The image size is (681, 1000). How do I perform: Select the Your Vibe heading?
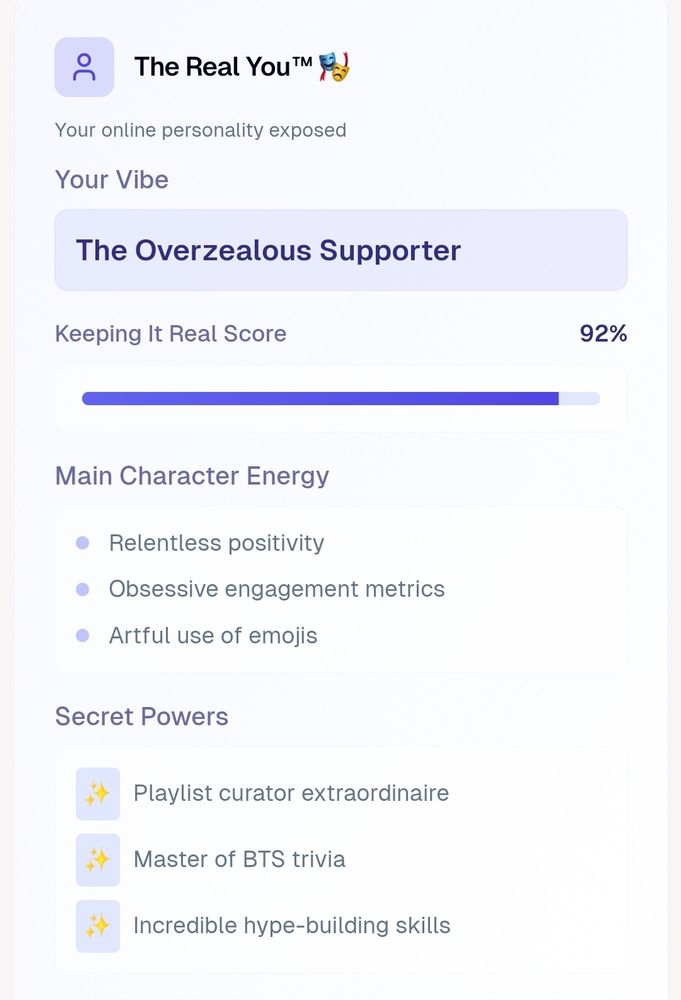coord(112,180)
